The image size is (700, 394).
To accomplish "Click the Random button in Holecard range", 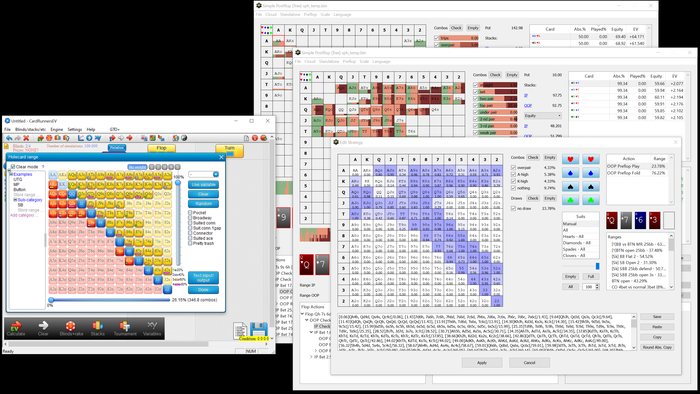I will click(x=203, y=203).
